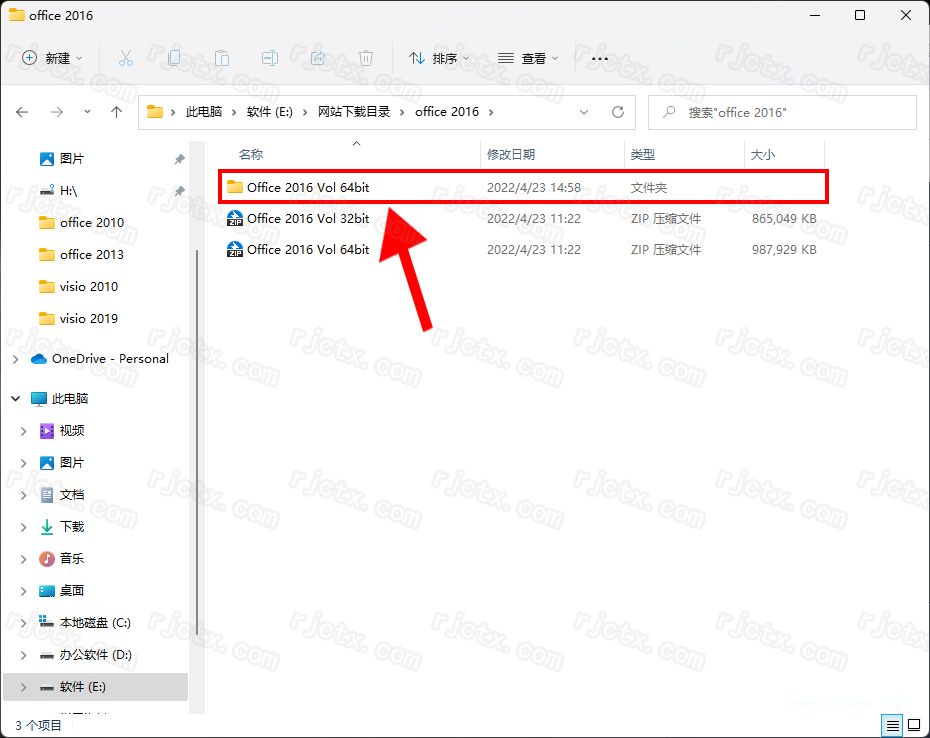Screen dimensions: 930x738
Task: Click the Share icon in the toolbar
Action: [317, 58]
